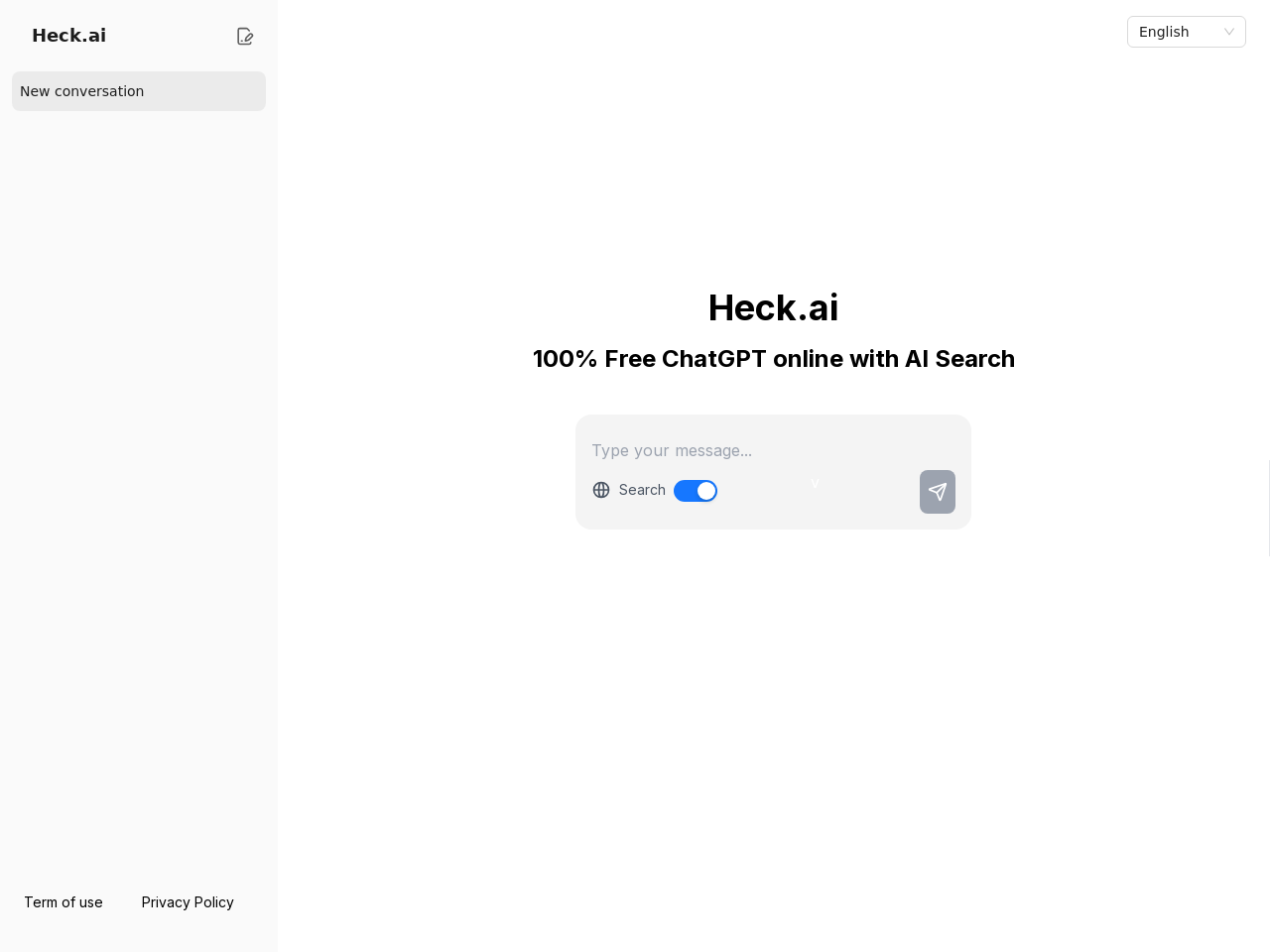Send the message with the paper plane icon
This screenshot has width=1270, height=952.
[x=938, y=492]
